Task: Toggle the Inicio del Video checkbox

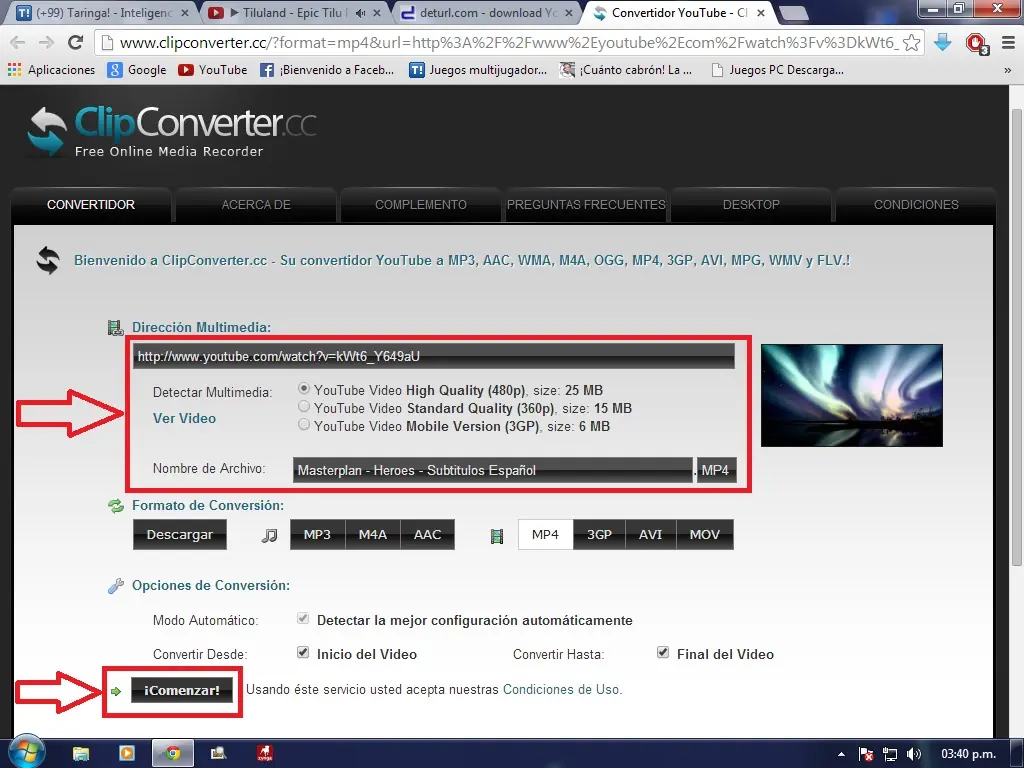Action: click(x=303, y=652)
